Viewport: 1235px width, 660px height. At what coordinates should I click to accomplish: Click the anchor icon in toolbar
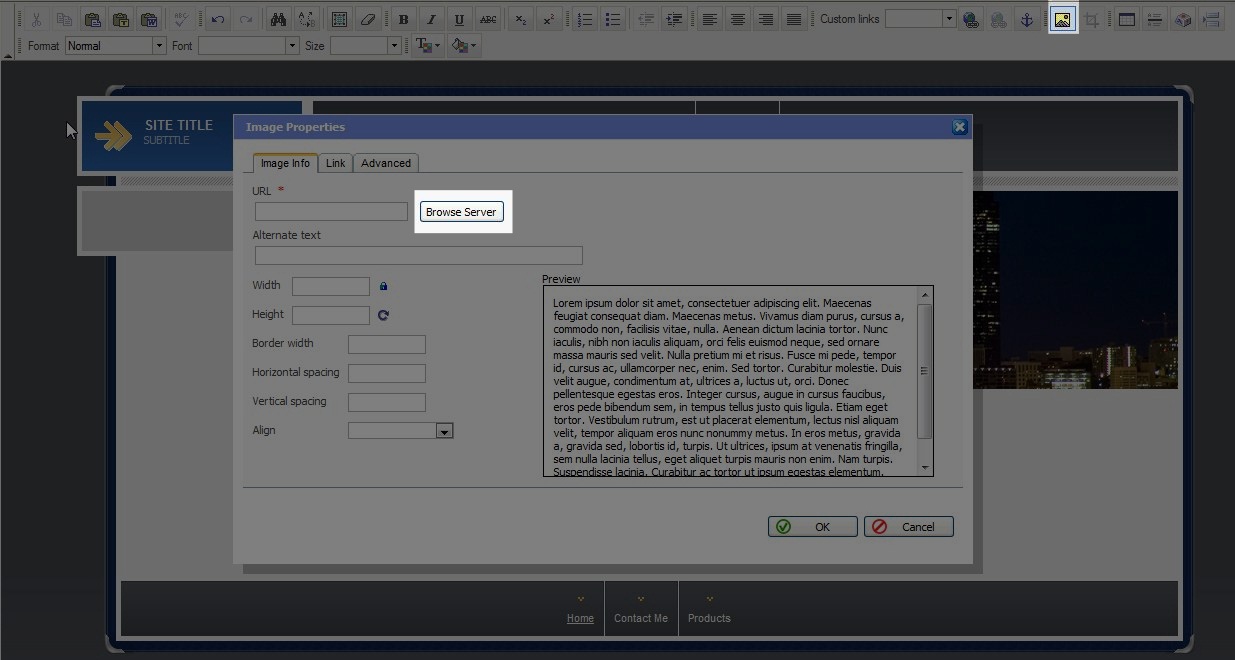coord(1026,19)
